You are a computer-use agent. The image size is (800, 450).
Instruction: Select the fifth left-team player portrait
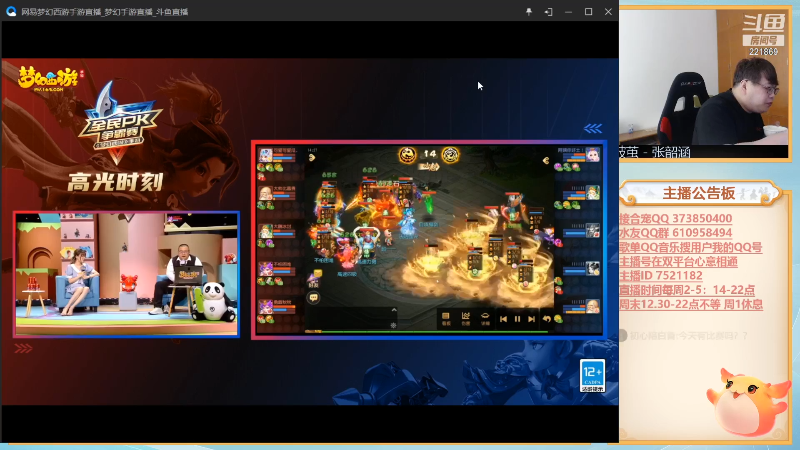point(265,307)
